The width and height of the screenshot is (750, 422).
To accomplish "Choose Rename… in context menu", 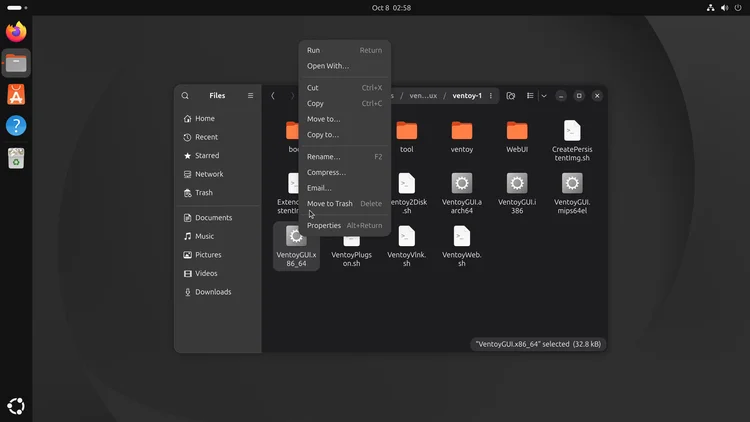I will point(344,156).
